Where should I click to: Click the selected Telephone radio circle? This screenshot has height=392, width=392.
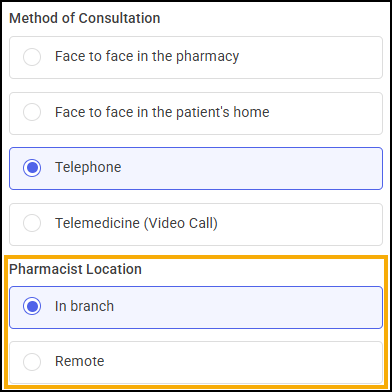tap(32, 168)
